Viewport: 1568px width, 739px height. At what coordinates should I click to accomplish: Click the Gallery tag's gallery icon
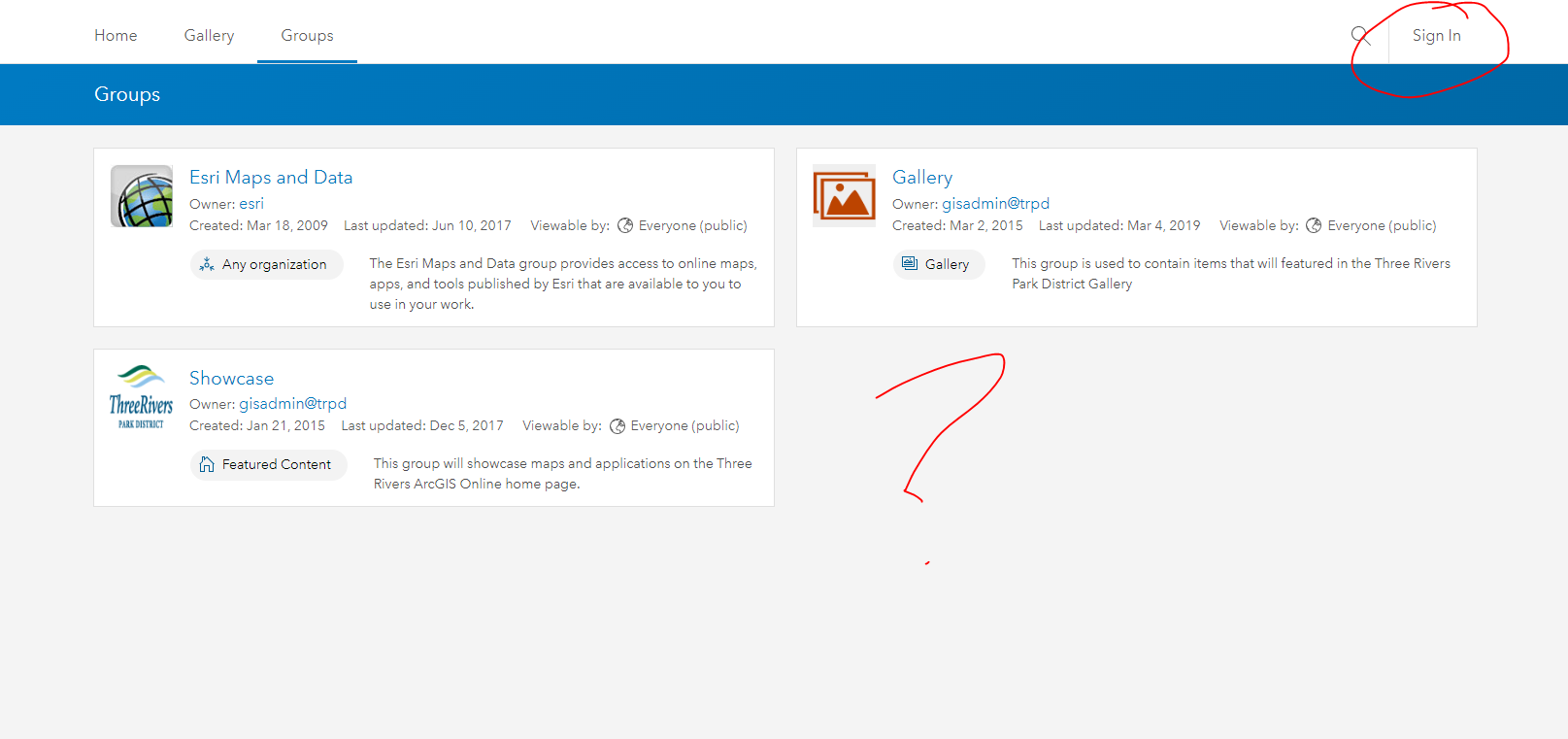[x=910, y=264]
